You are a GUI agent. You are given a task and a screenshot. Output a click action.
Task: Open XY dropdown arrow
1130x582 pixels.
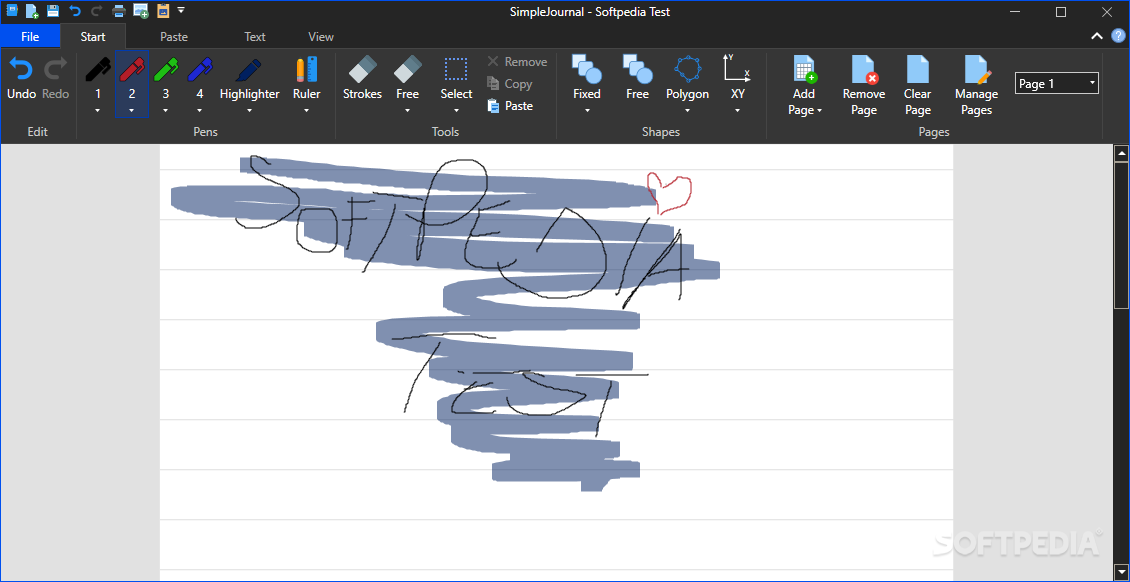[x=737, y=111]
